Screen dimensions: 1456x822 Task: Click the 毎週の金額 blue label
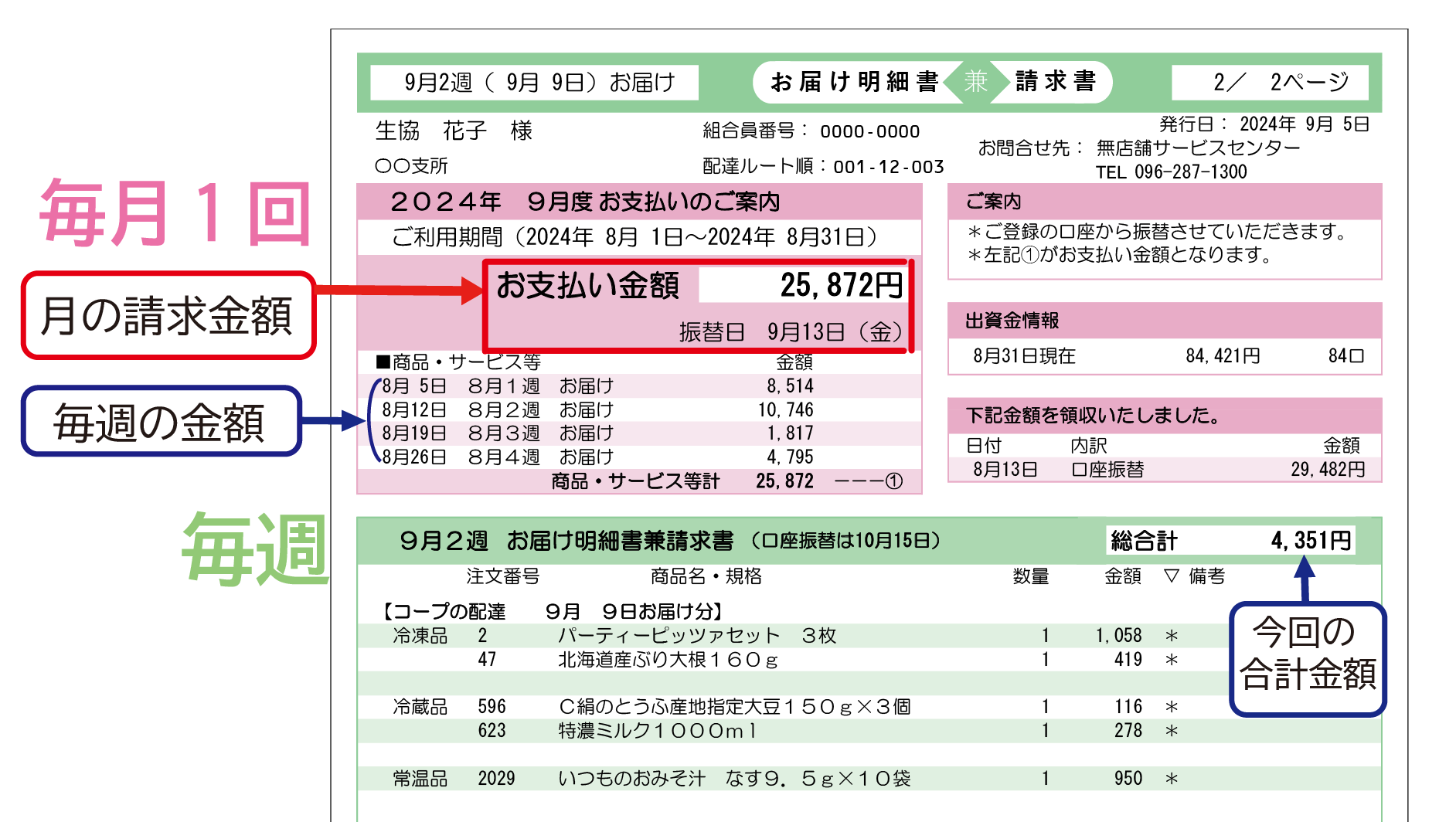pyautogui.click(x=158, y=421)
